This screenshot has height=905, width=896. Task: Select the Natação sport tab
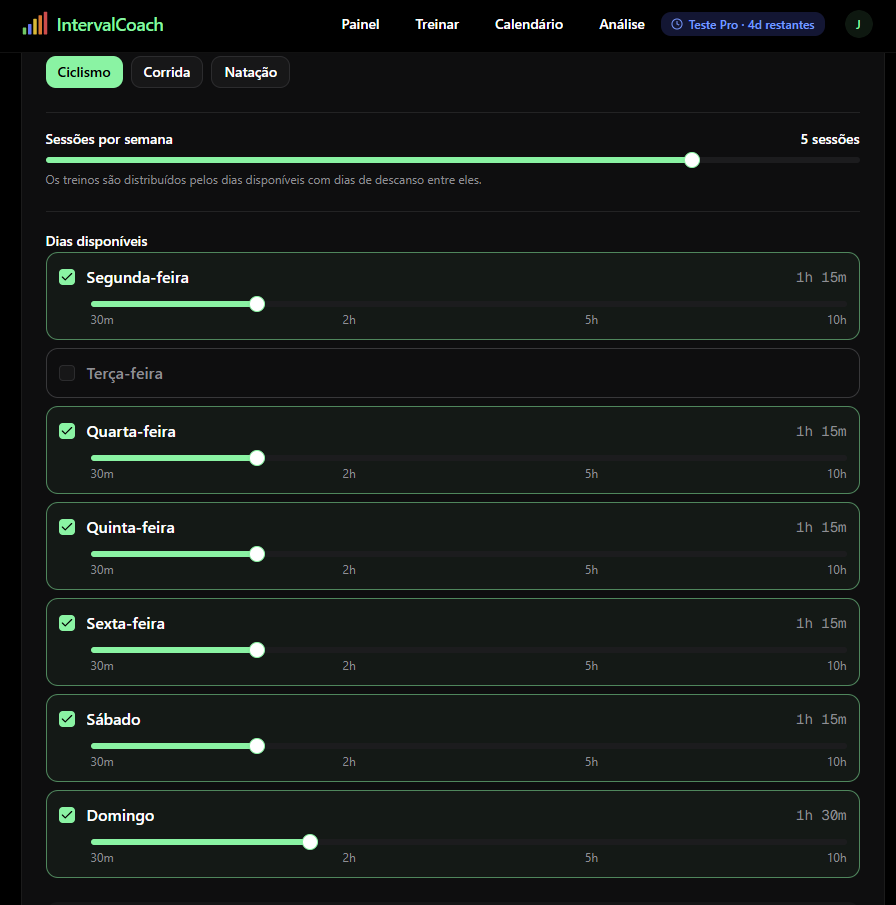click(251, 72)
